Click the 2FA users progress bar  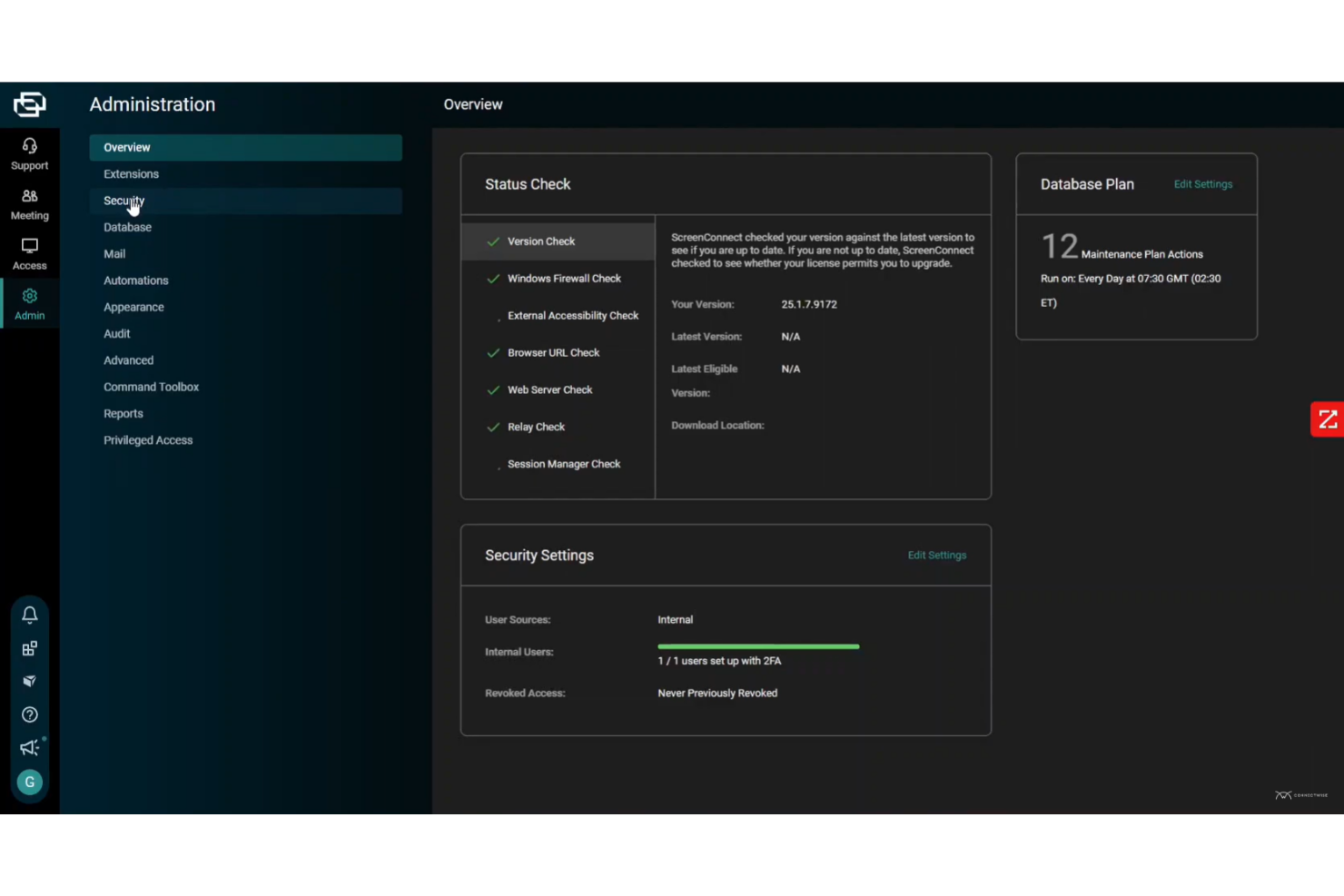[x=758, y=646]
